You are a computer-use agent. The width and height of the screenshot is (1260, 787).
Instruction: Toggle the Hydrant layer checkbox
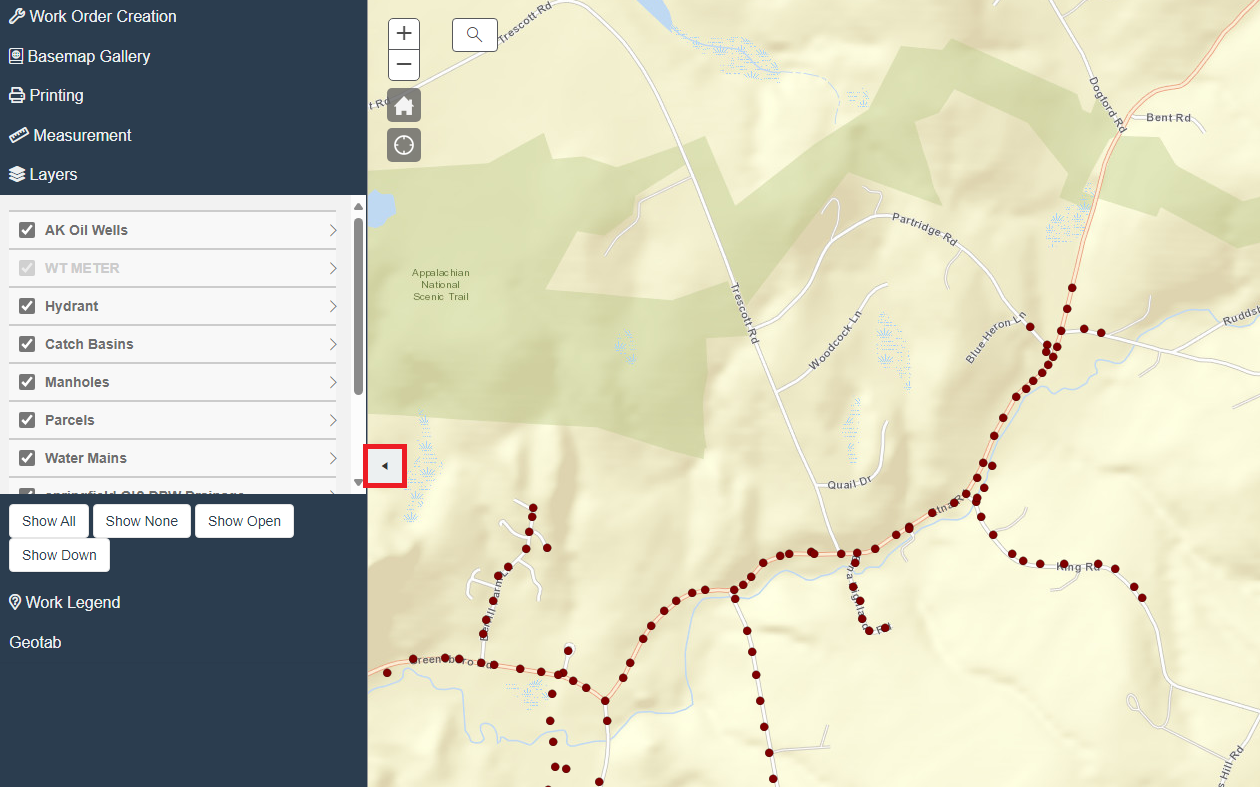[x=27, y=306]
